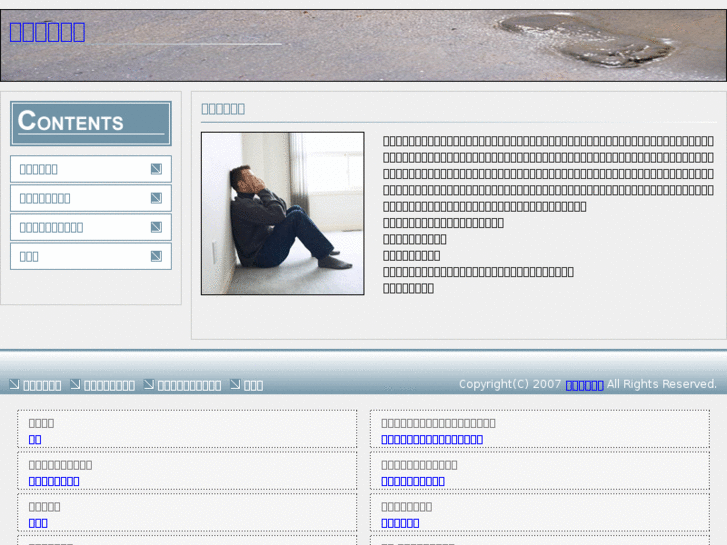
Task: Open blue link in top-left dotted box
Action: tap(35, 439)
